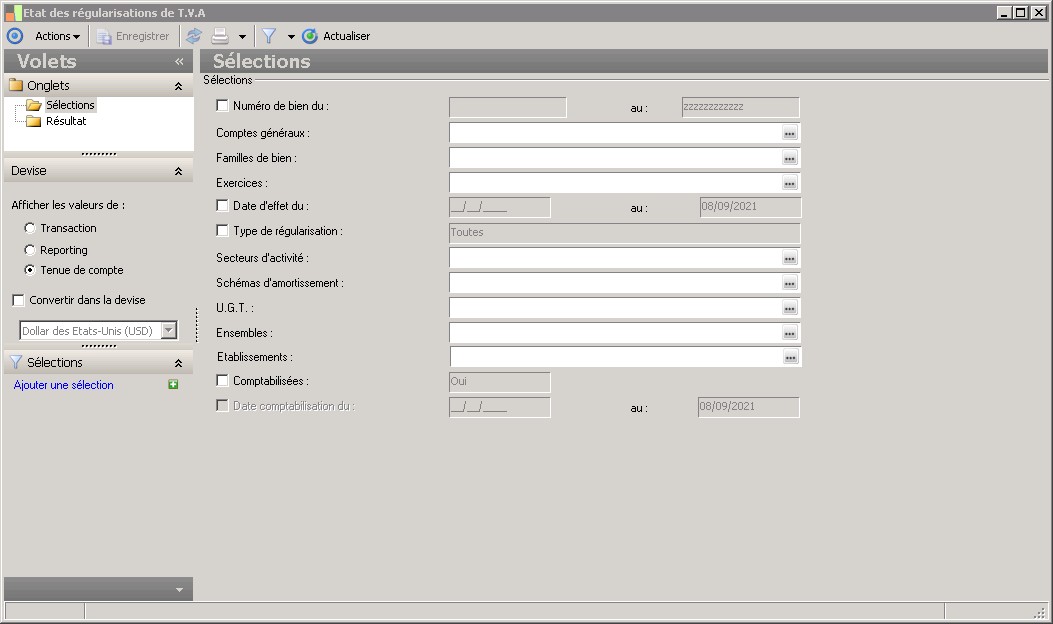Open the printer dropdown arrow
This screenshot has width=1053, height=624.
point(242,37)
